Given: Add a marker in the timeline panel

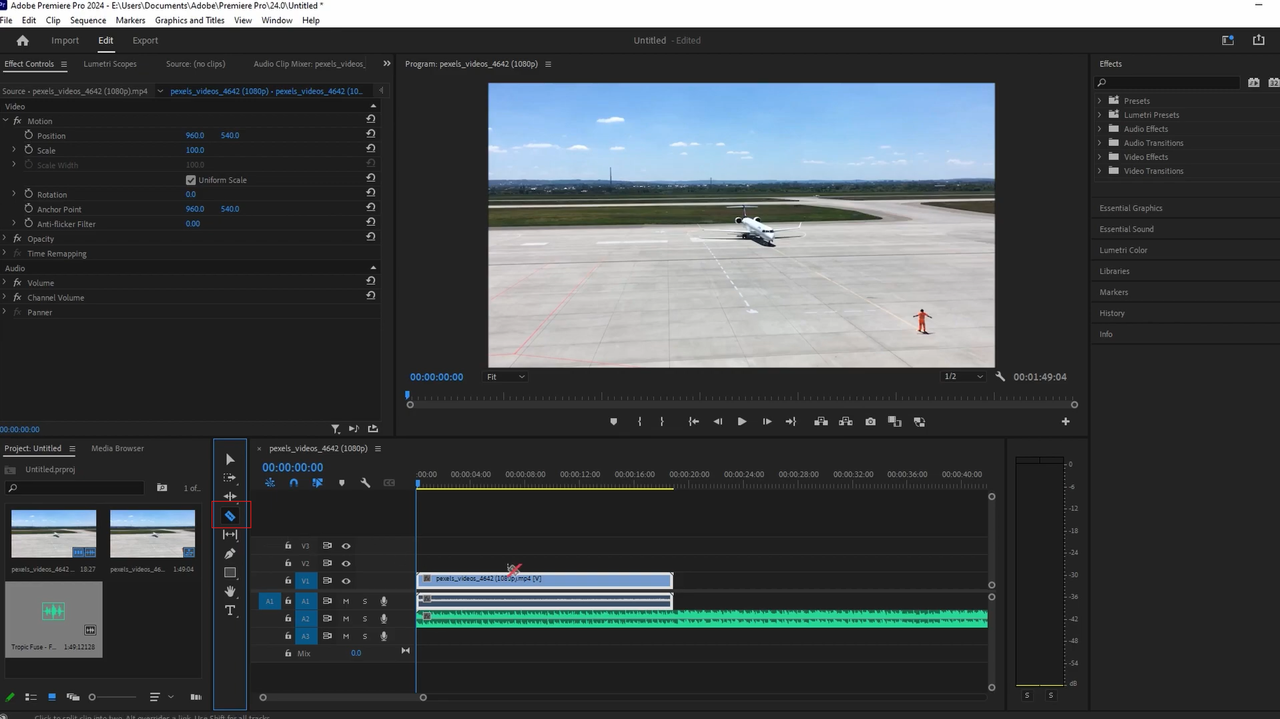Looking at the screenshot, I should point(341,483).
